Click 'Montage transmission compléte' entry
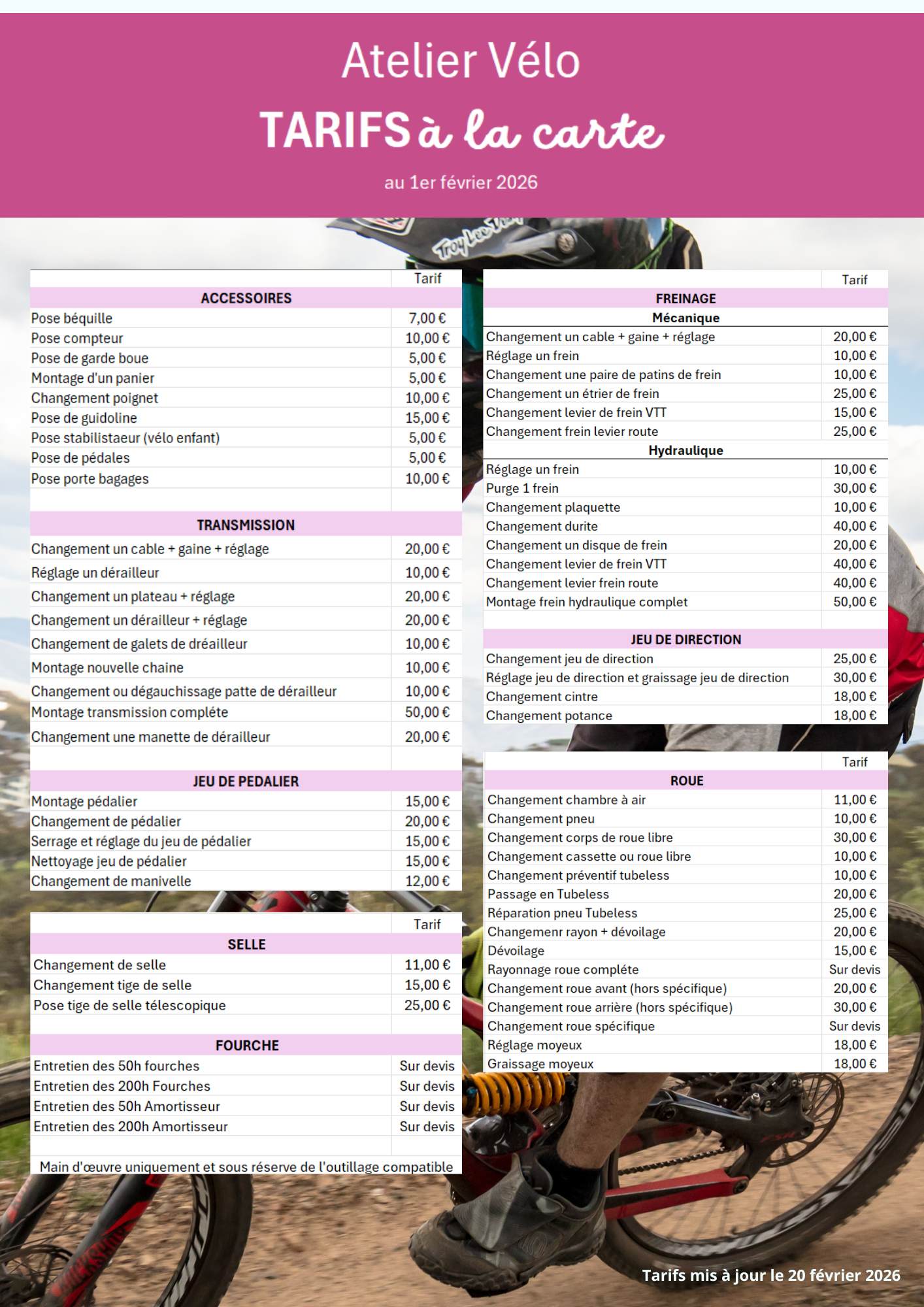924x1307 pixels. (x=130, y=712)
